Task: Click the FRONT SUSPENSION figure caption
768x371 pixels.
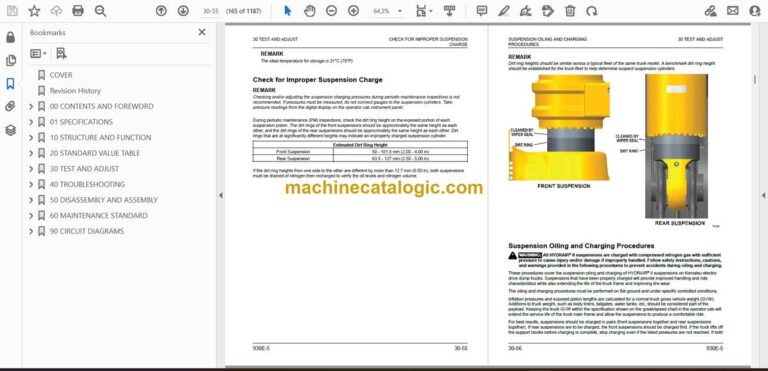Action: click(564, 186)
